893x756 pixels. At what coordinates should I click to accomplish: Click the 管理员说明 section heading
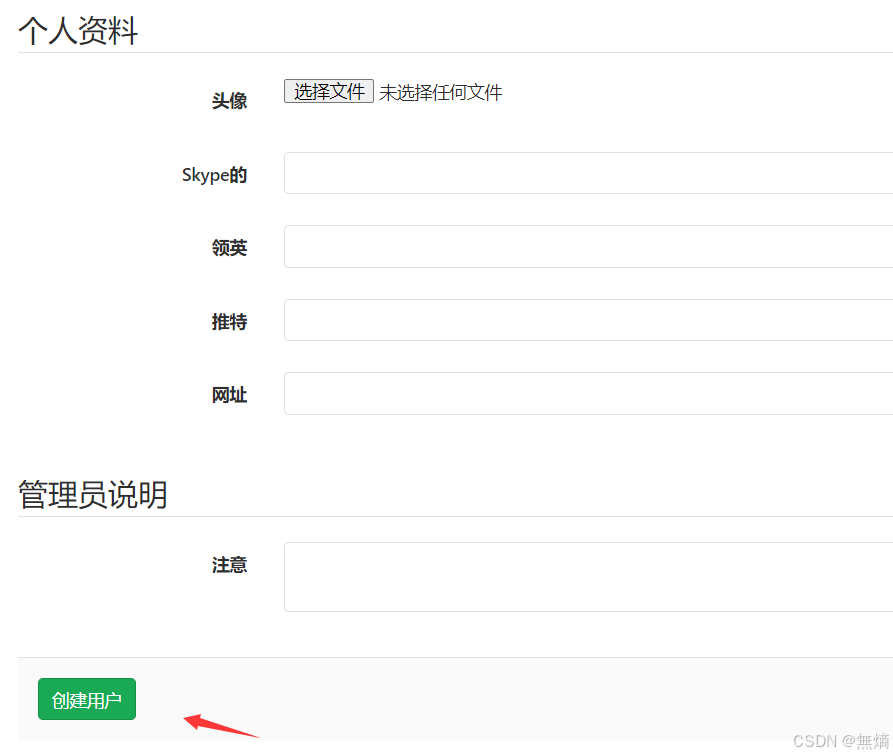[93, 495]
